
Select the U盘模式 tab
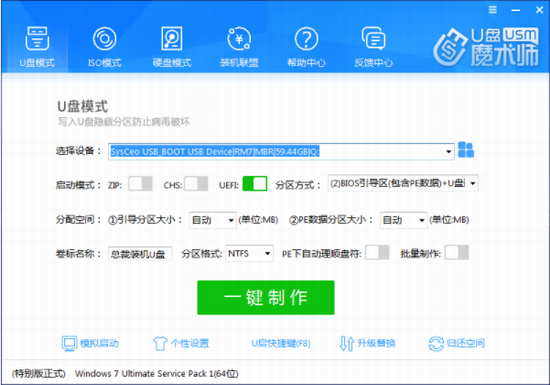pos(37,47)
